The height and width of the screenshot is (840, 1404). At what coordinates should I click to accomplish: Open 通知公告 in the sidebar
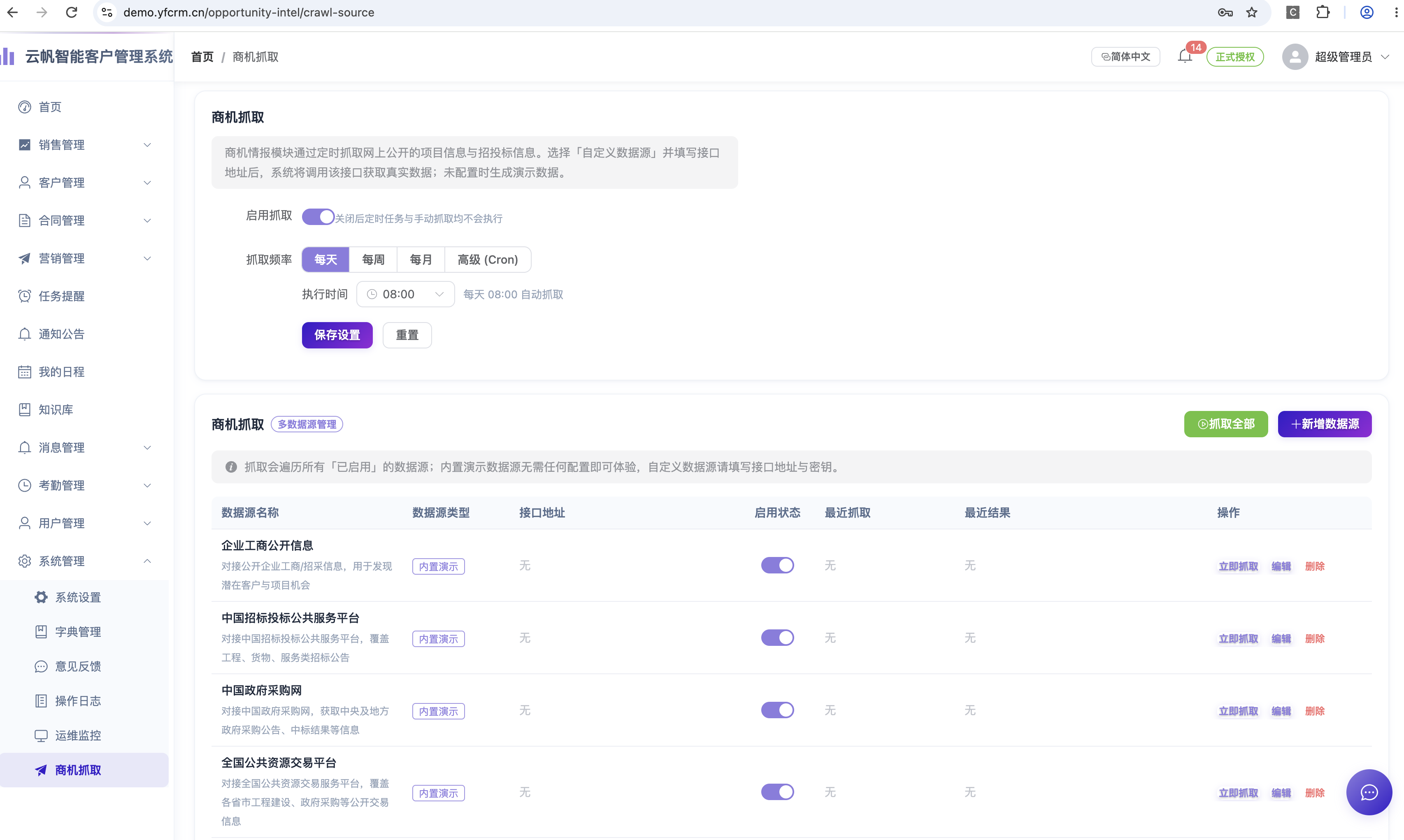[x=85, y=334]
